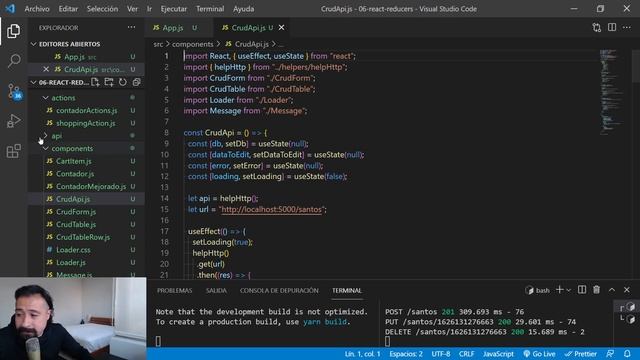Close CrudApi.js in open editors list
Viewport: 640px width, 360px height.
tap(46, 69)
